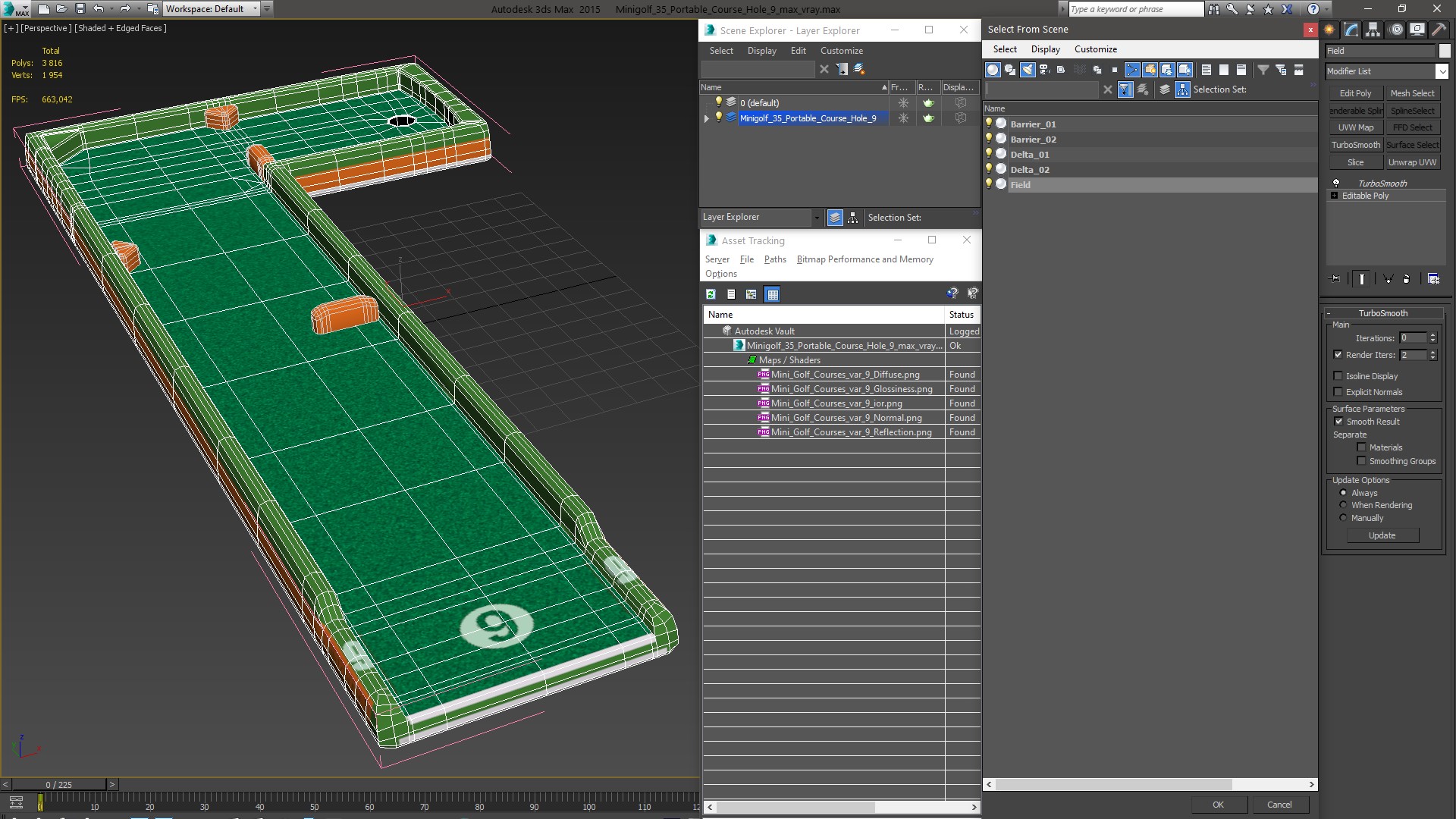Refresh the Asset Tracking list
The image size is (1456, 819).
(711, 294)
